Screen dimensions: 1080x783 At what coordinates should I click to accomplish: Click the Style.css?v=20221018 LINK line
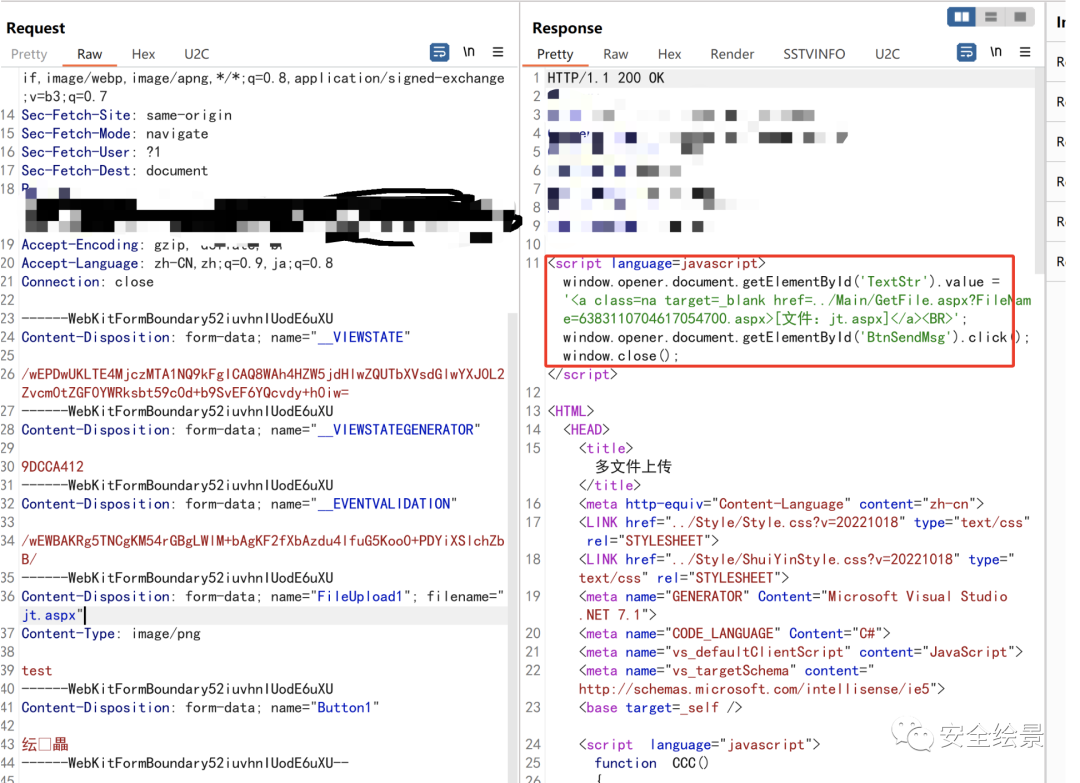(x=804, y=523)
